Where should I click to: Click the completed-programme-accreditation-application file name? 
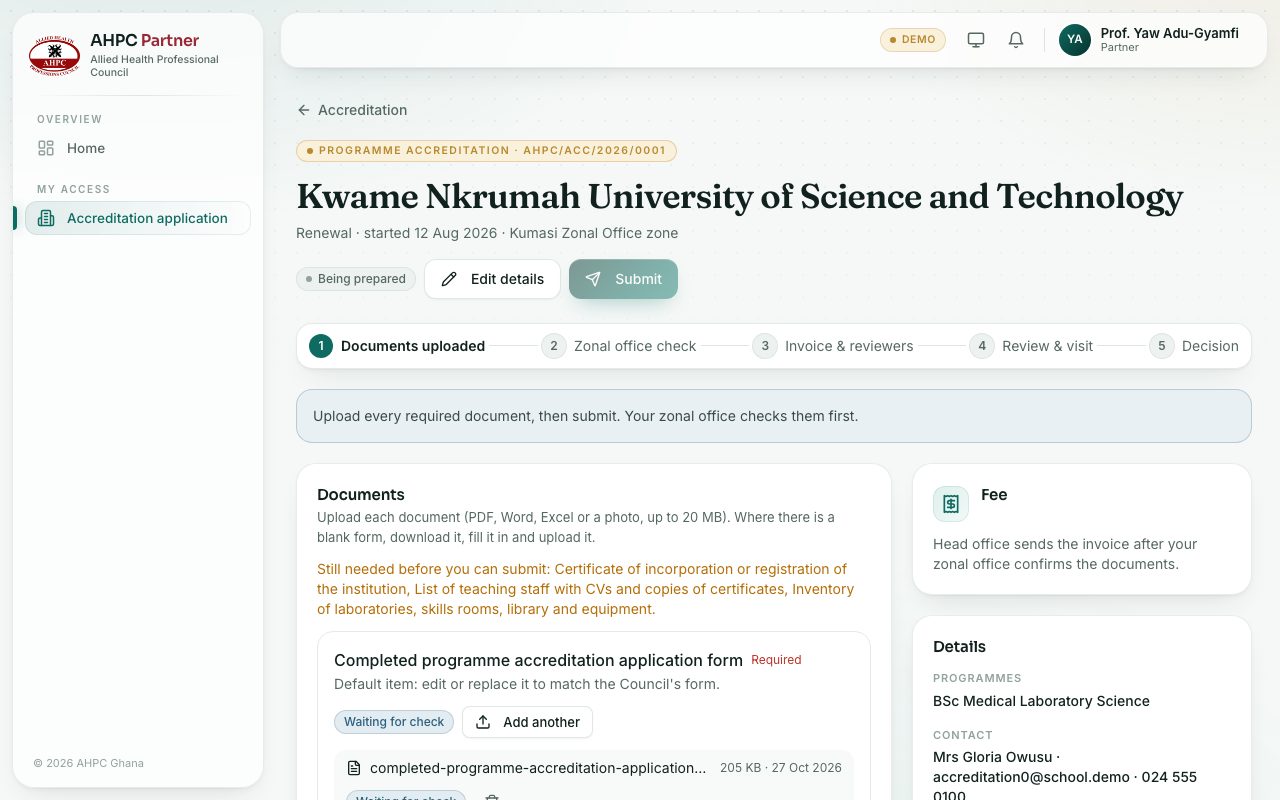coord(538,768)
